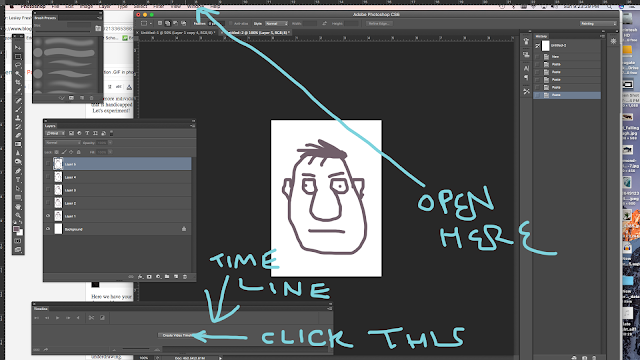
Task: Create a new group folder in Layers panel
Action: pyautogui.click(x=167, y=277)
